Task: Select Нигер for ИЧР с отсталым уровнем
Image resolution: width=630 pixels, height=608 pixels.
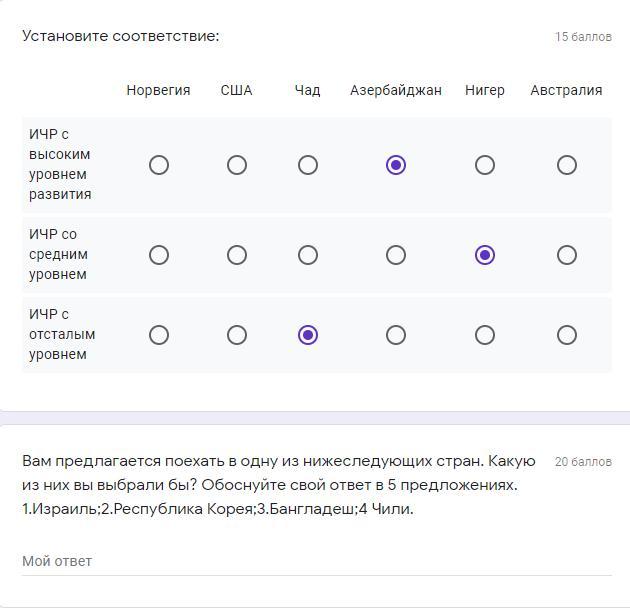Action: point(484,335)
